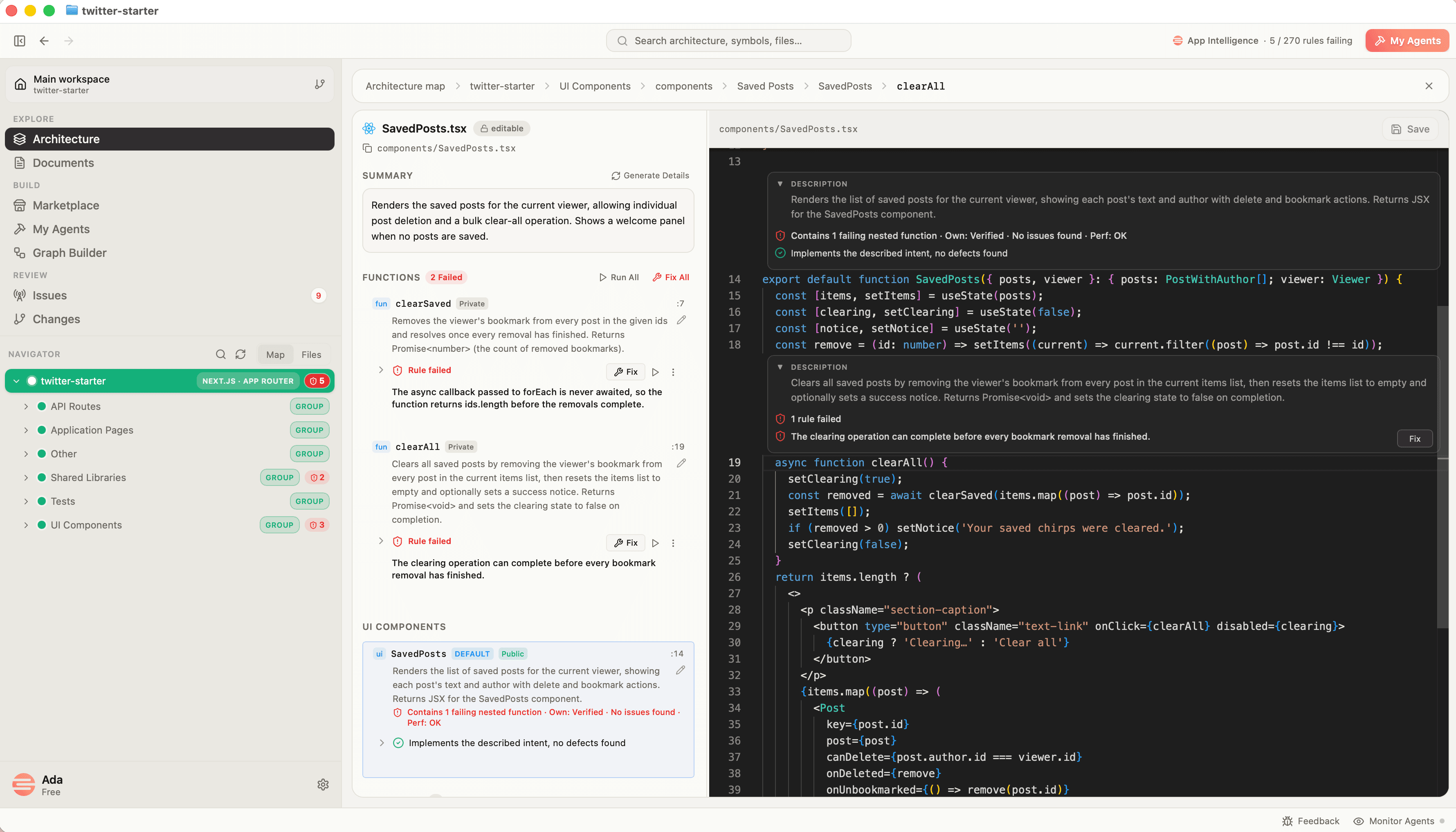Screen dimensions: 1456x832
Task: Copy the components/SavedPosts.tsx path icon
Action: coord(367,148)
